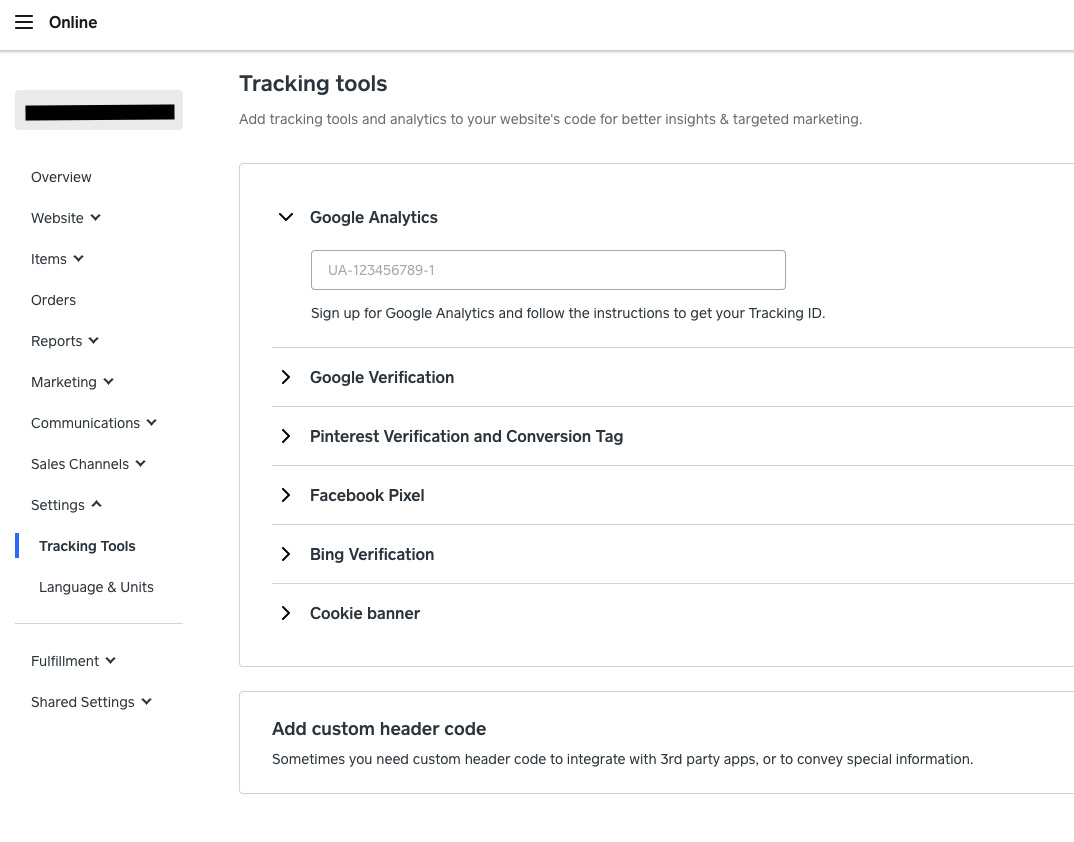Viewport: 1074px width, 842px height.
Task: Expand the Fulfillment sidebar menu
Action: pos(73,661)
